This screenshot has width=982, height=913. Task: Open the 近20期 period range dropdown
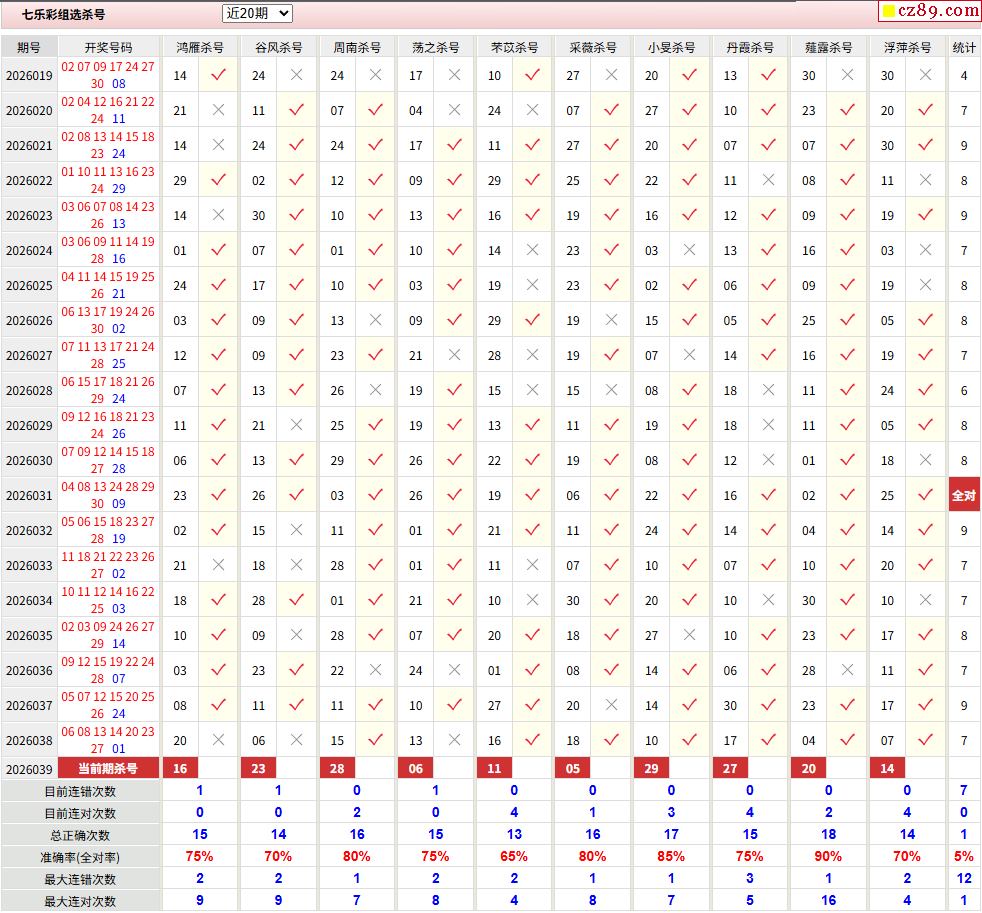257,13
